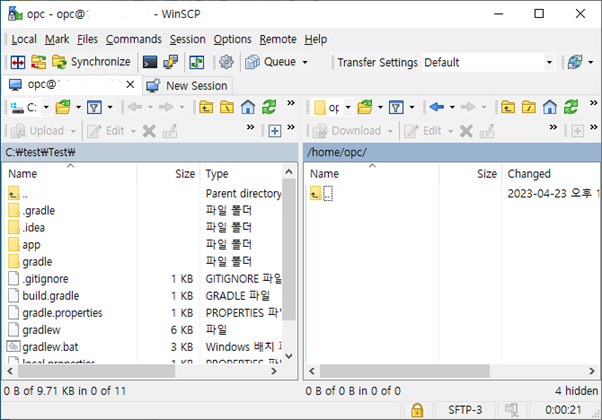Go to local root directory icon
Image resolution: width=602 pixels, height=420 pixels.
(227, 107)
